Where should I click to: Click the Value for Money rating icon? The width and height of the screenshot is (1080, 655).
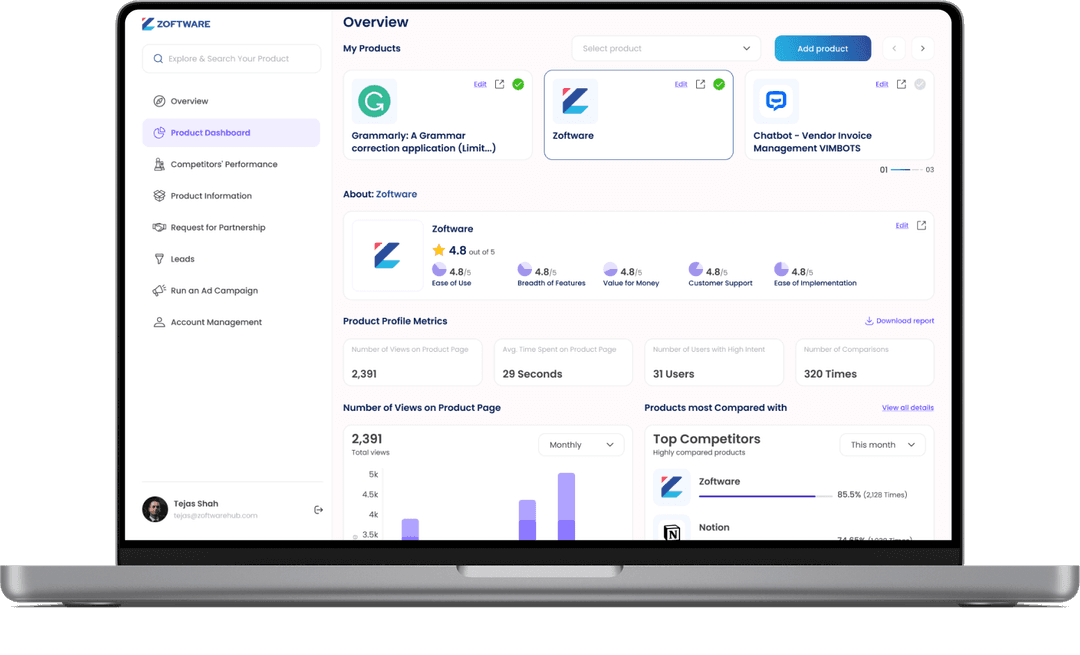point(610,269)
